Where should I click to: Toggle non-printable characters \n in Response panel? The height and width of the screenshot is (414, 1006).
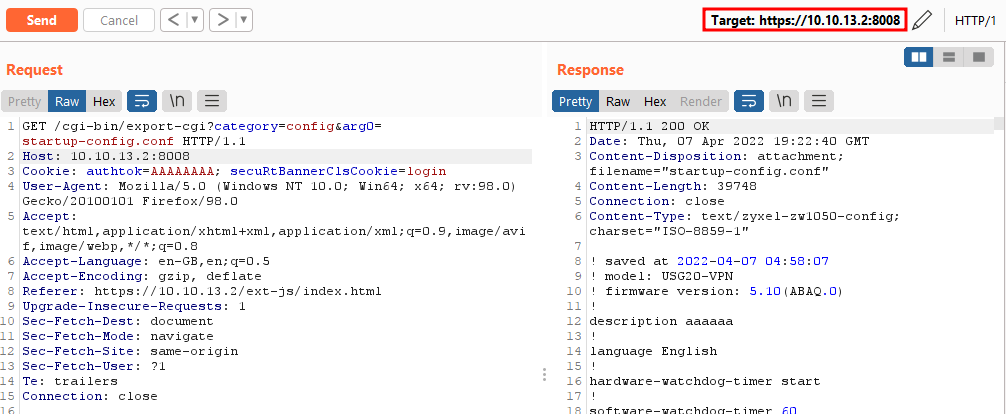point(785,101)
